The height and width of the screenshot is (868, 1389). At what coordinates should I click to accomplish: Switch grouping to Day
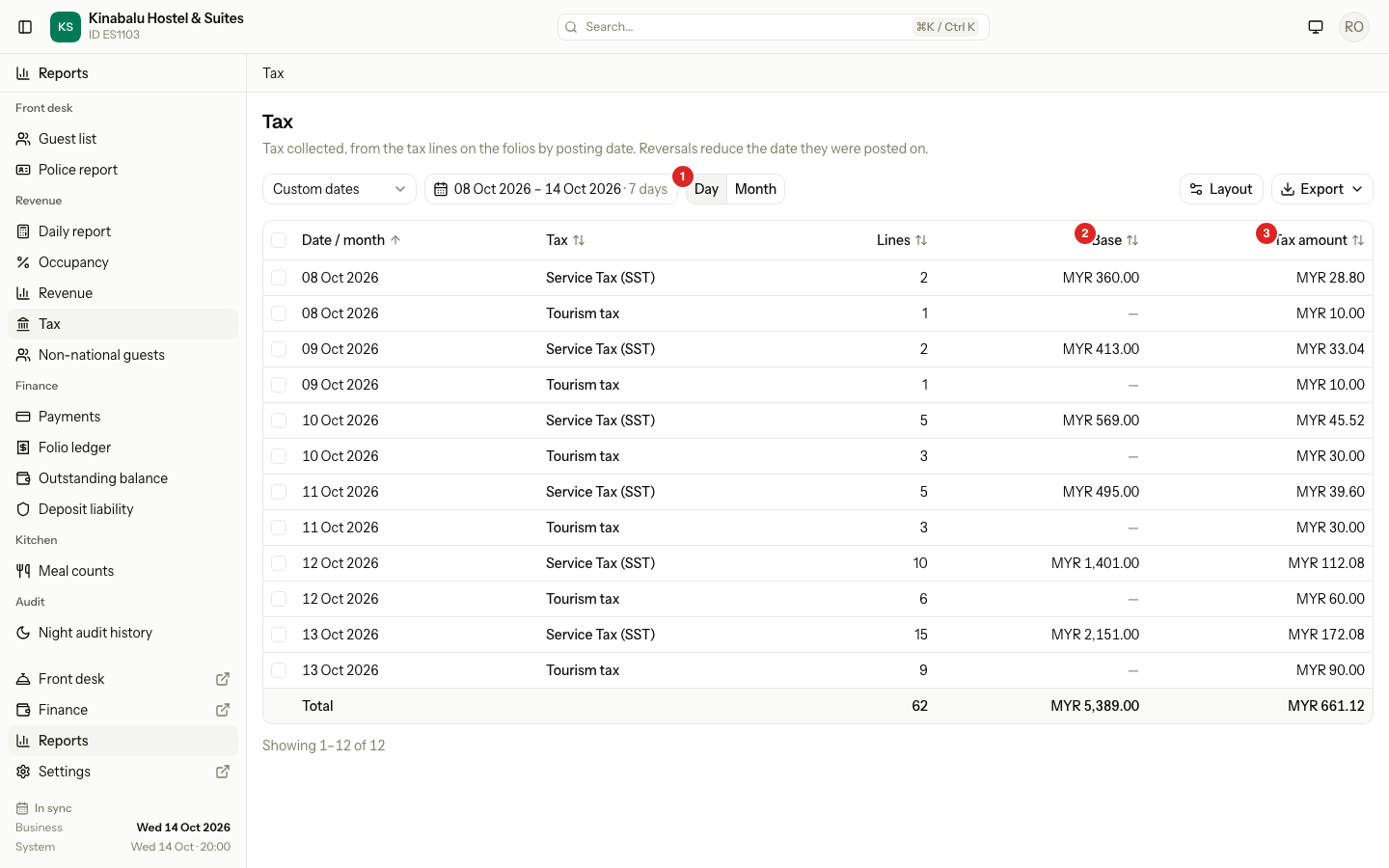tap(706, 189)
